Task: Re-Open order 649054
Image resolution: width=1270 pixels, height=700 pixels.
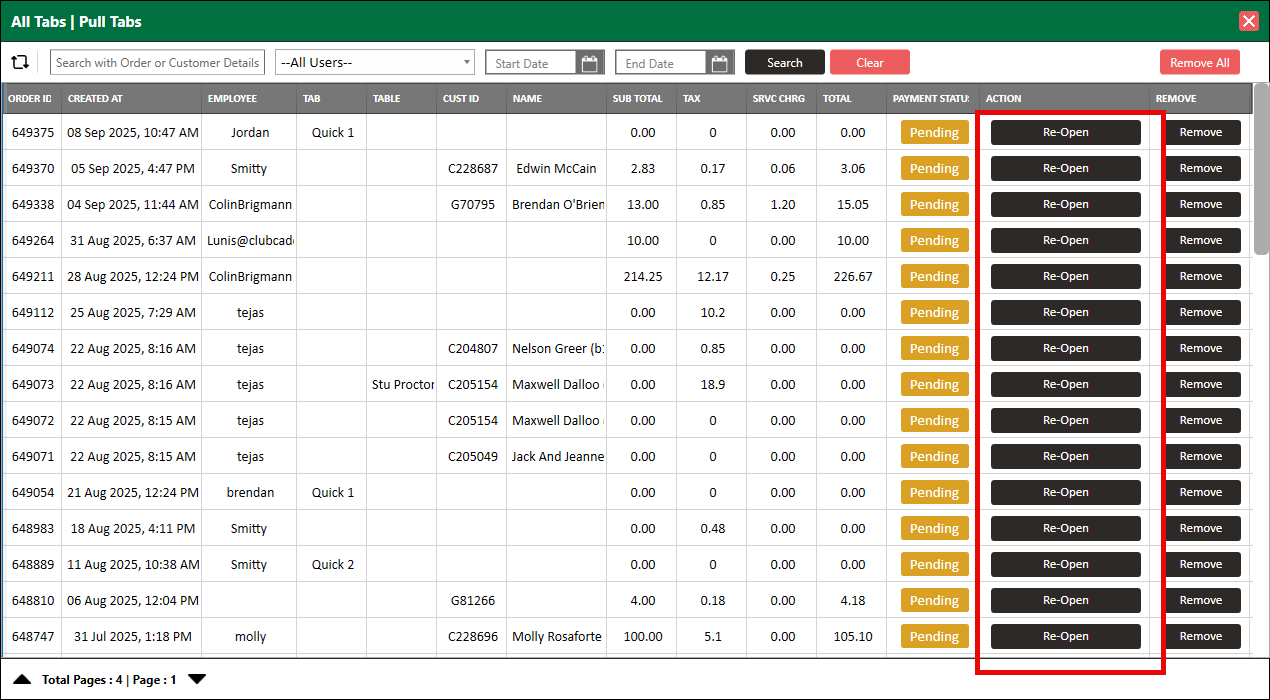Action: pyautogui.click(x=1066, y=492)
